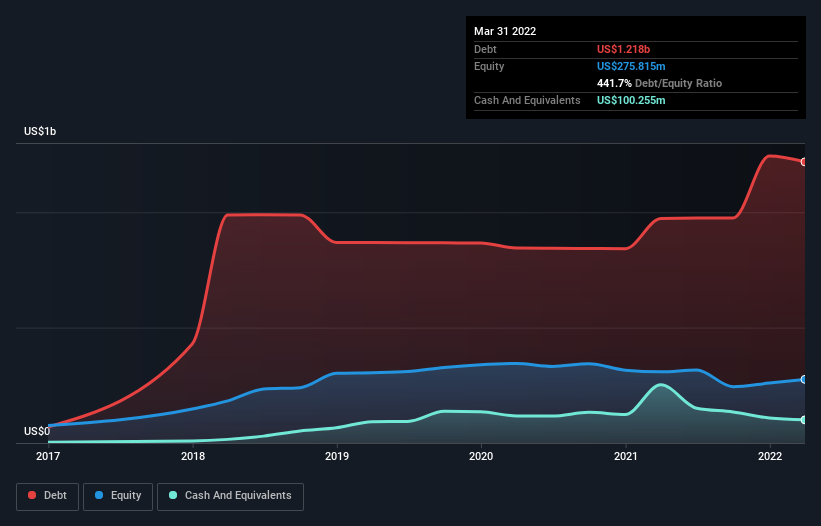The height and width of the screenshot is (526, 821).
Task: Click the US$100.255m cash value
Action: pyautogui.click(x=631, y=100)
